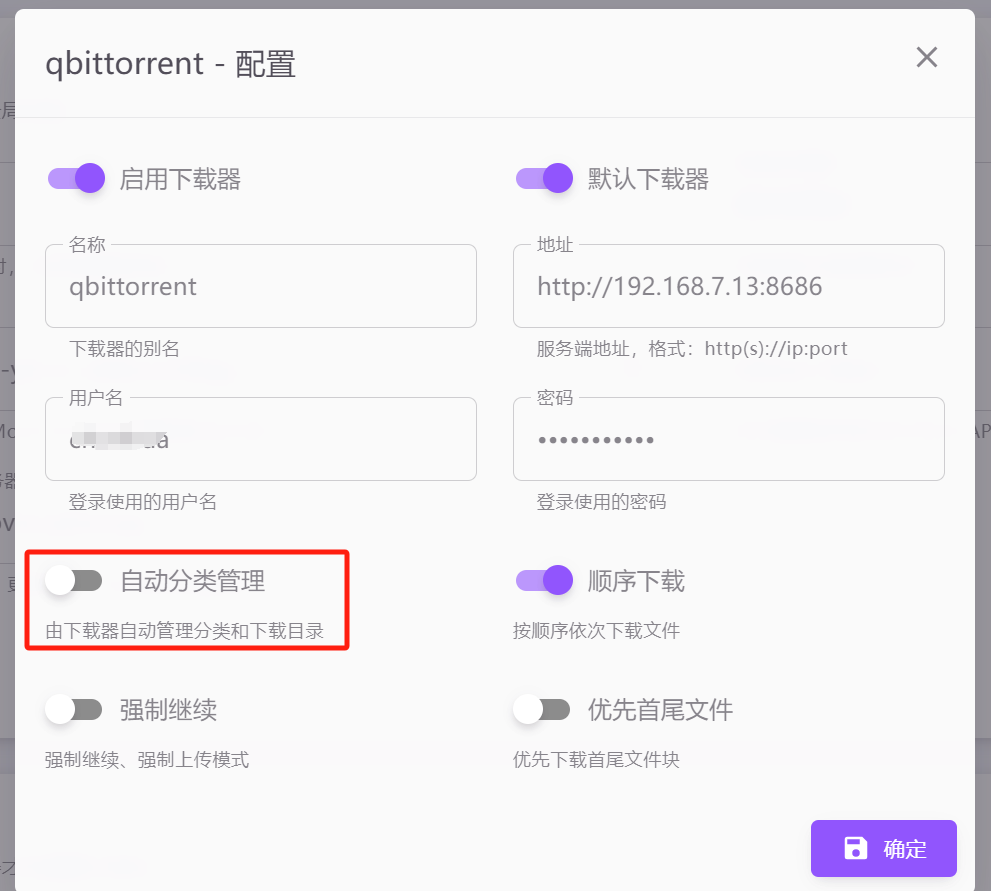Click the 强制继续 label text
This screenshot has height=891, width=991.
pos(168,710)
